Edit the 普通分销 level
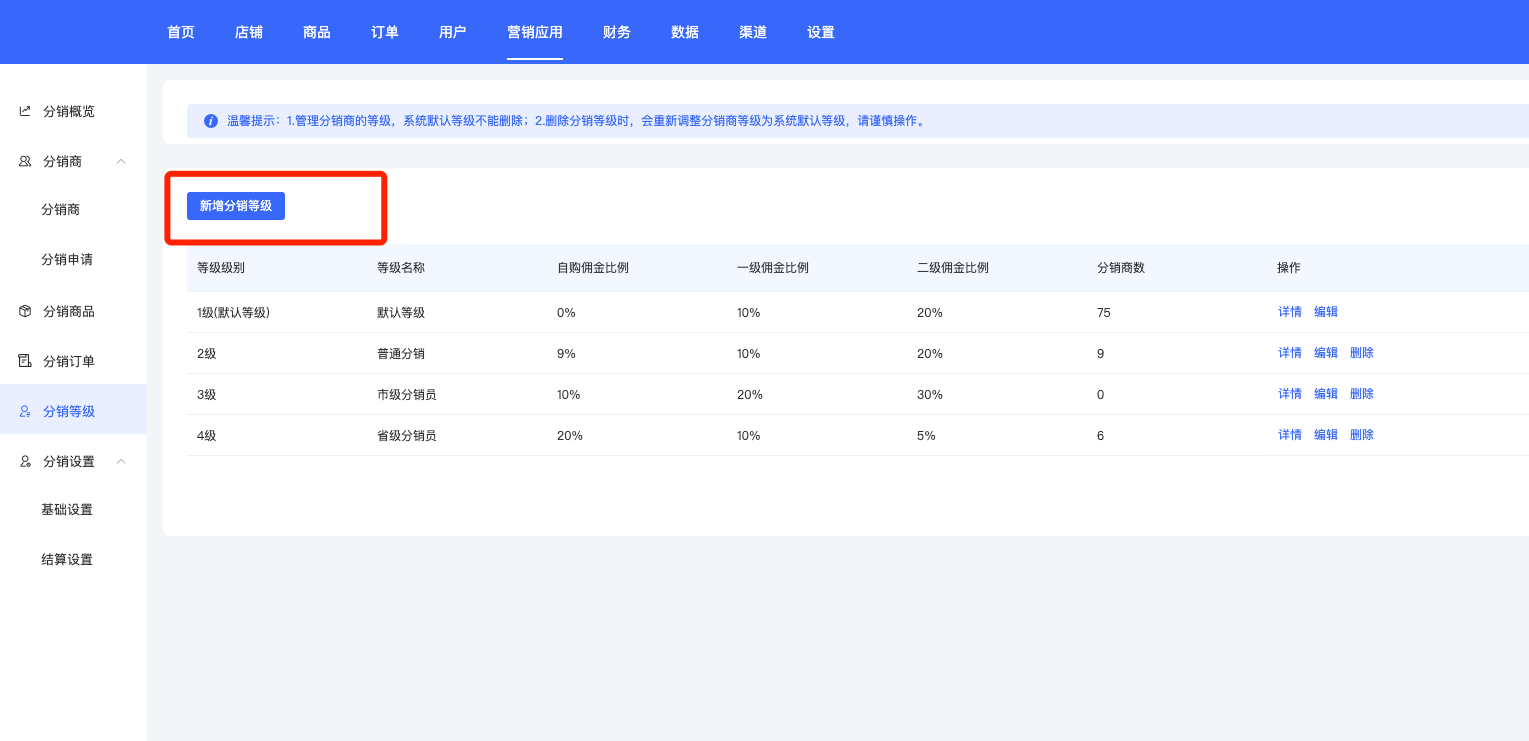This screenshot has width=1529, height=741. [1326, 353]
